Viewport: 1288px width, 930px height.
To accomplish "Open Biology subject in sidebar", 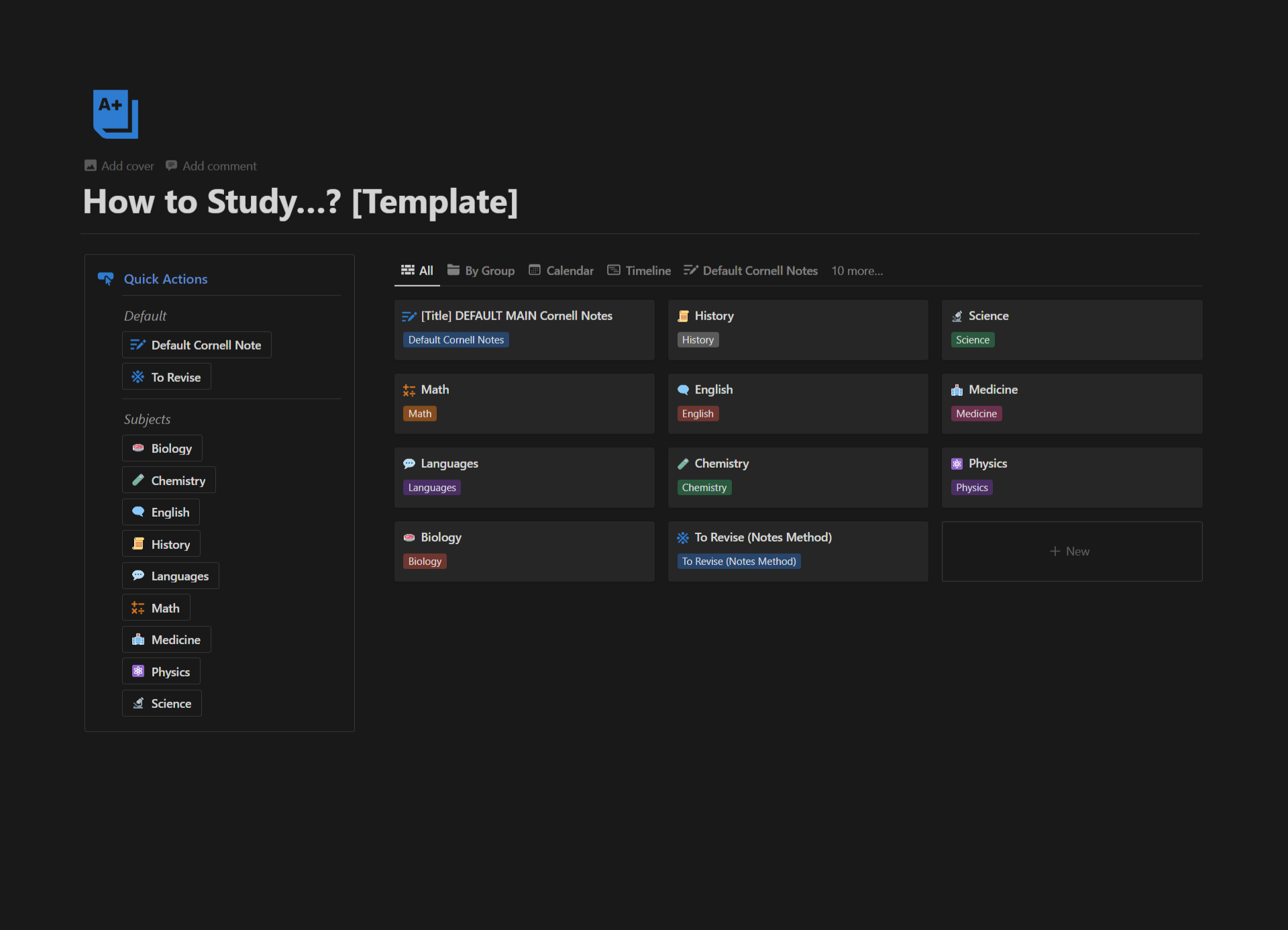I will pos(162,448).
